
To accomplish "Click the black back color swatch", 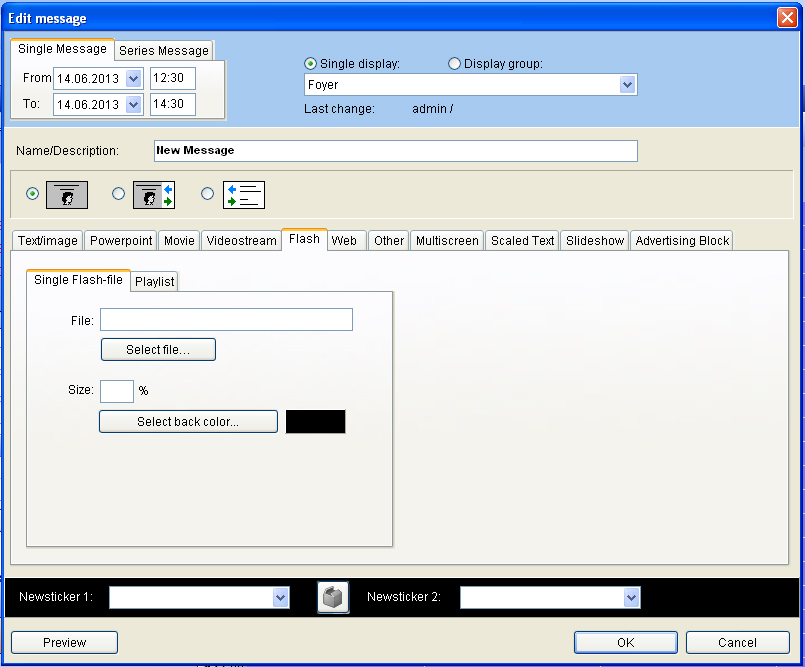I will tap(315, 422).
